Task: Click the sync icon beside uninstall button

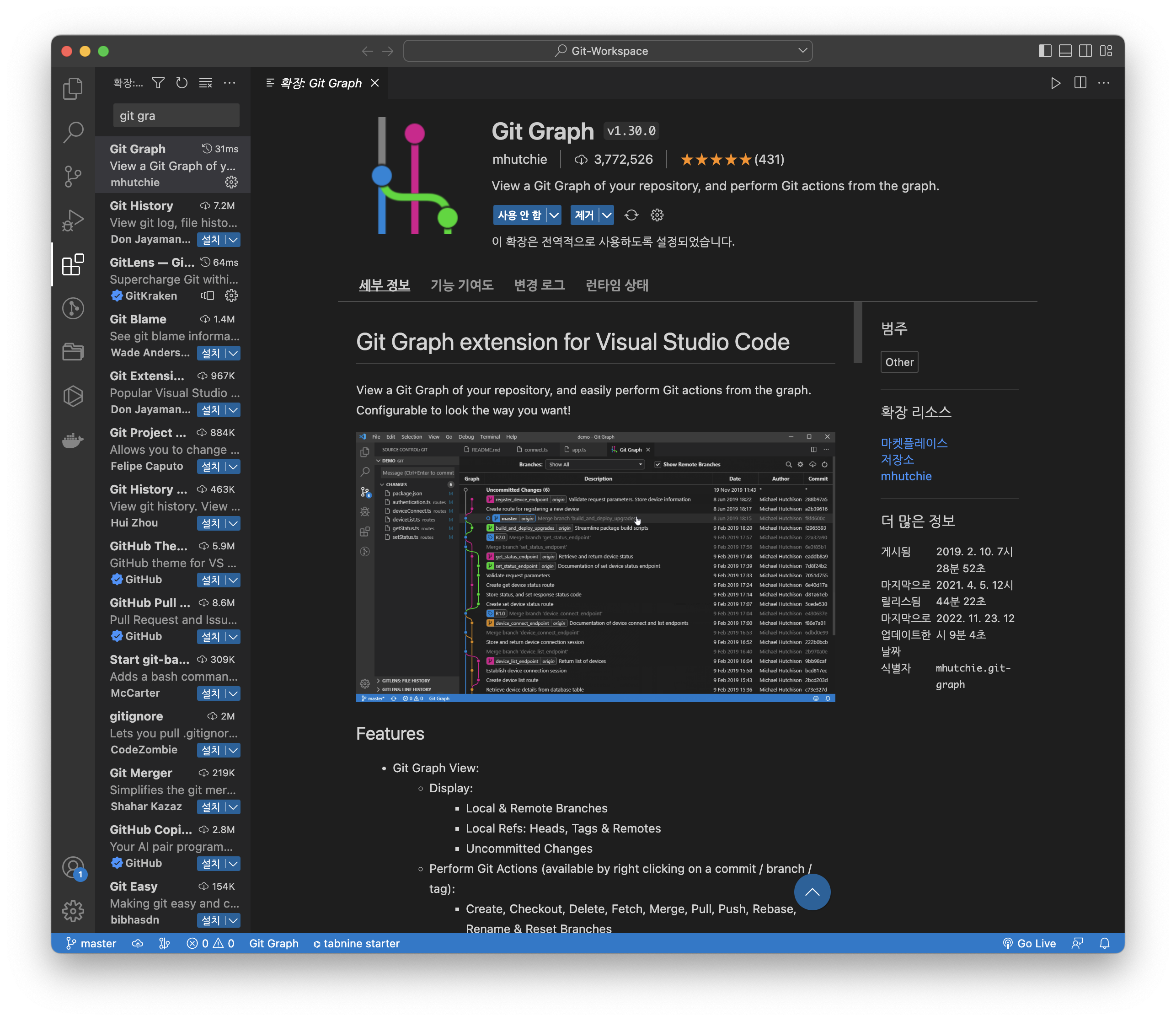Action: click(x=631, y=215)
